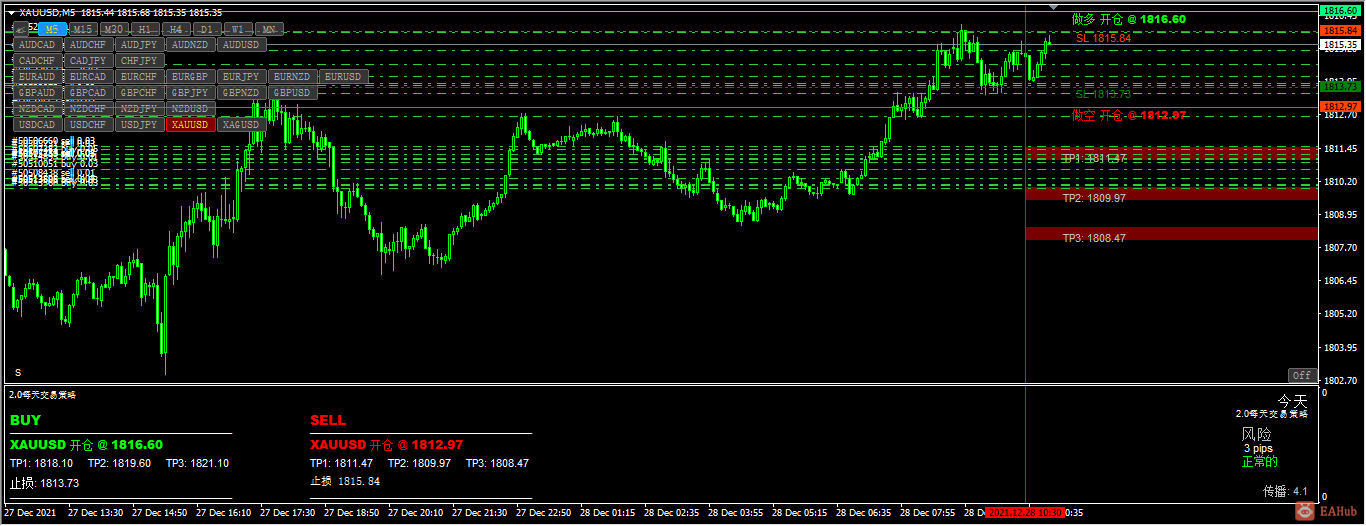Select the GBPCAD symbol button
Screen dimensions: 1366x526
89,93
